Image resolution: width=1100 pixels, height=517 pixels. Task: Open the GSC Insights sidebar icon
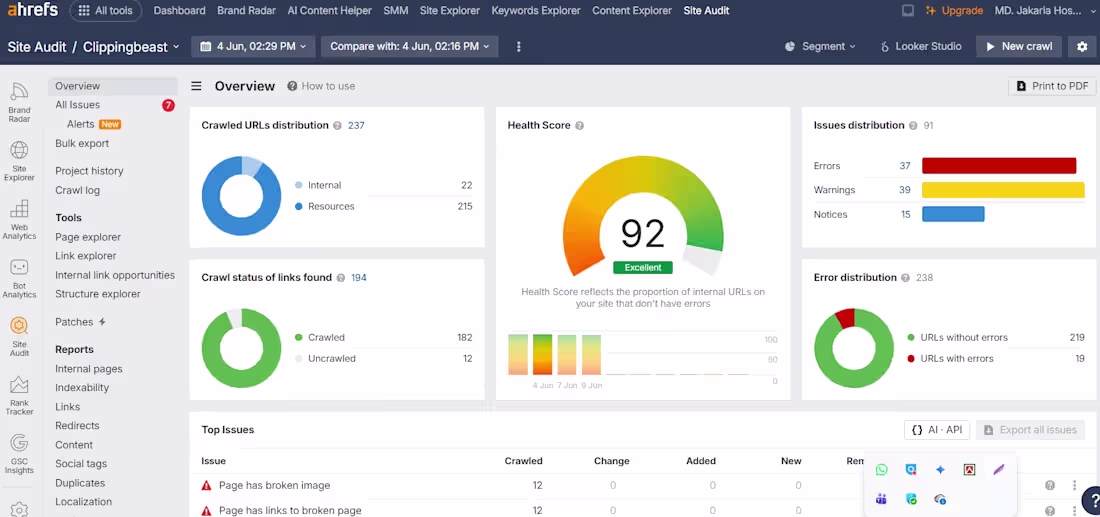pyautogui.click(x=19, y=454)
